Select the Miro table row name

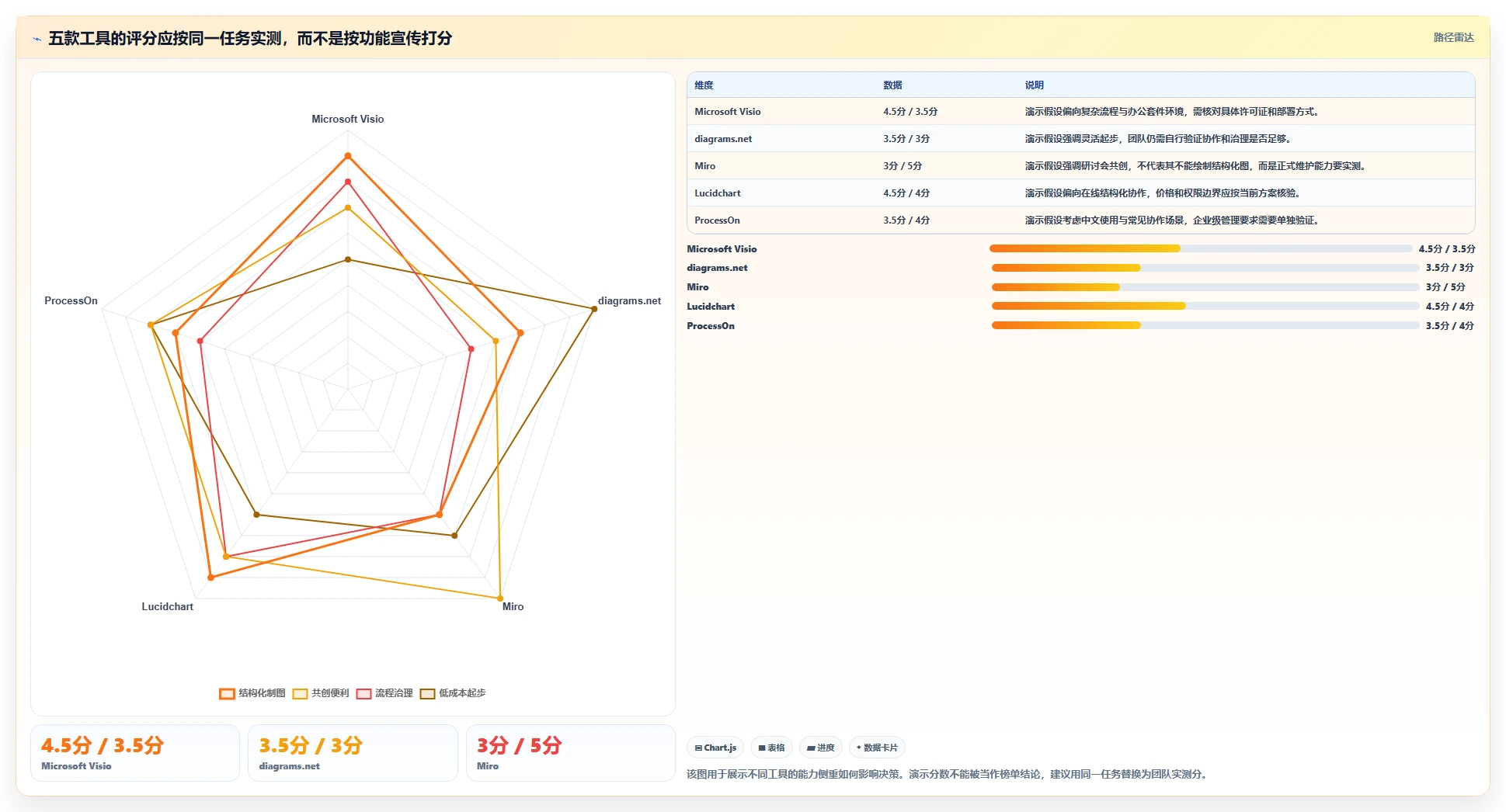(x=704, y=166)
